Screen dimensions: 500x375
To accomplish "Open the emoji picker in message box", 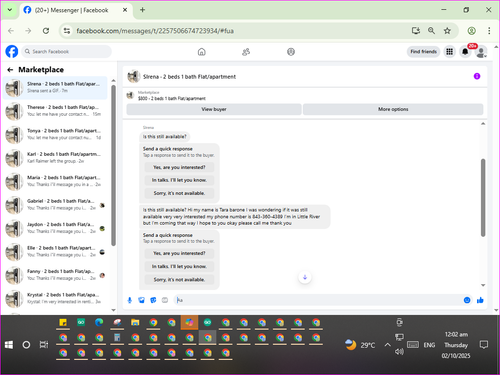I will point(467,300).
